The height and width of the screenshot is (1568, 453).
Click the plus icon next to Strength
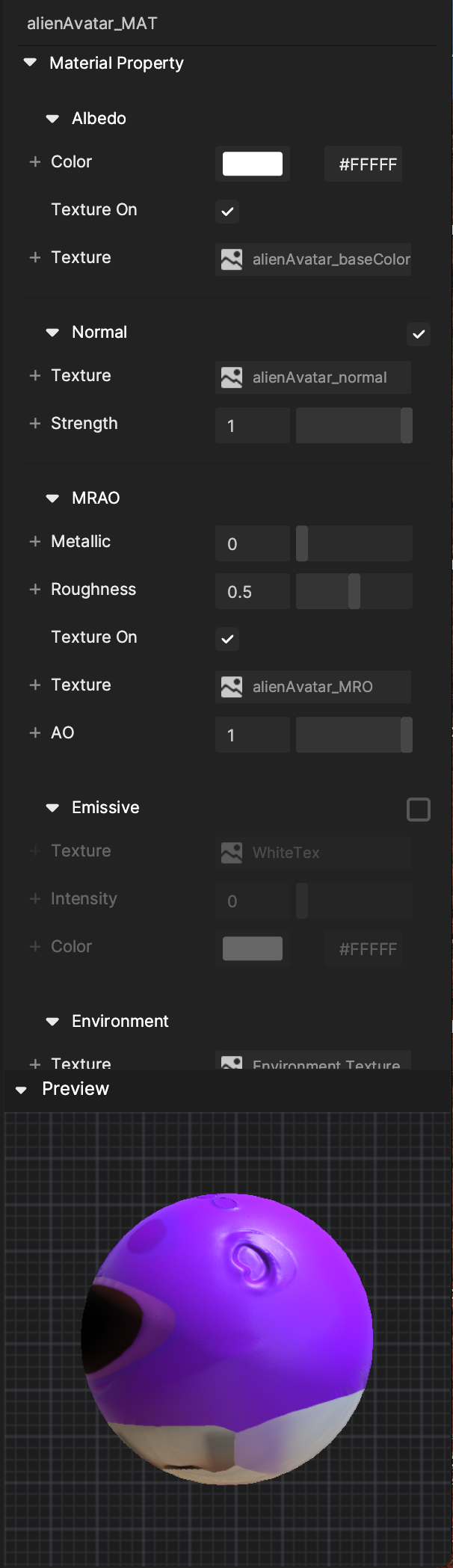tap(34, 423)
